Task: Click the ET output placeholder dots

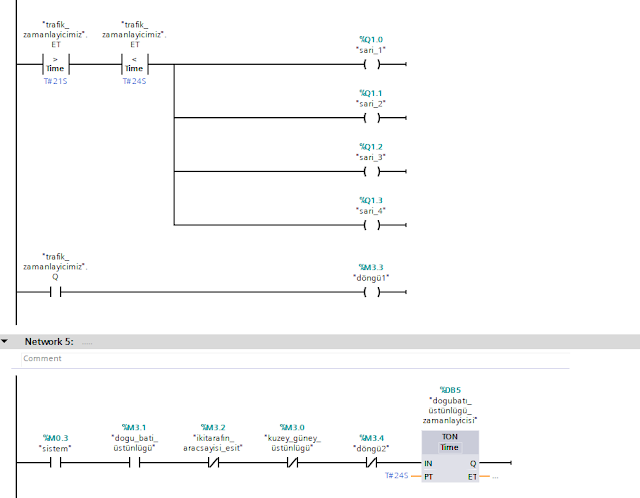Action: pyautogui.click(x=495, y=476)
